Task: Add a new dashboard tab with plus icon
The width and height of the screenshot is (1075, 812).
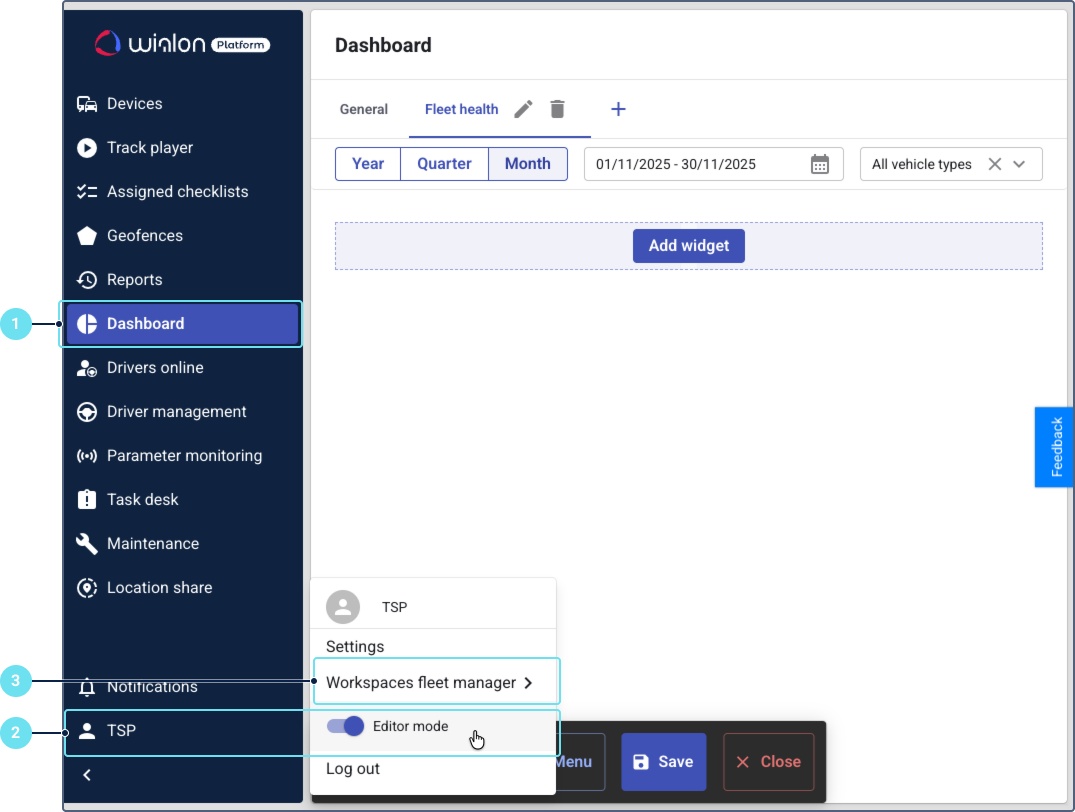Action: pos(618,109)
